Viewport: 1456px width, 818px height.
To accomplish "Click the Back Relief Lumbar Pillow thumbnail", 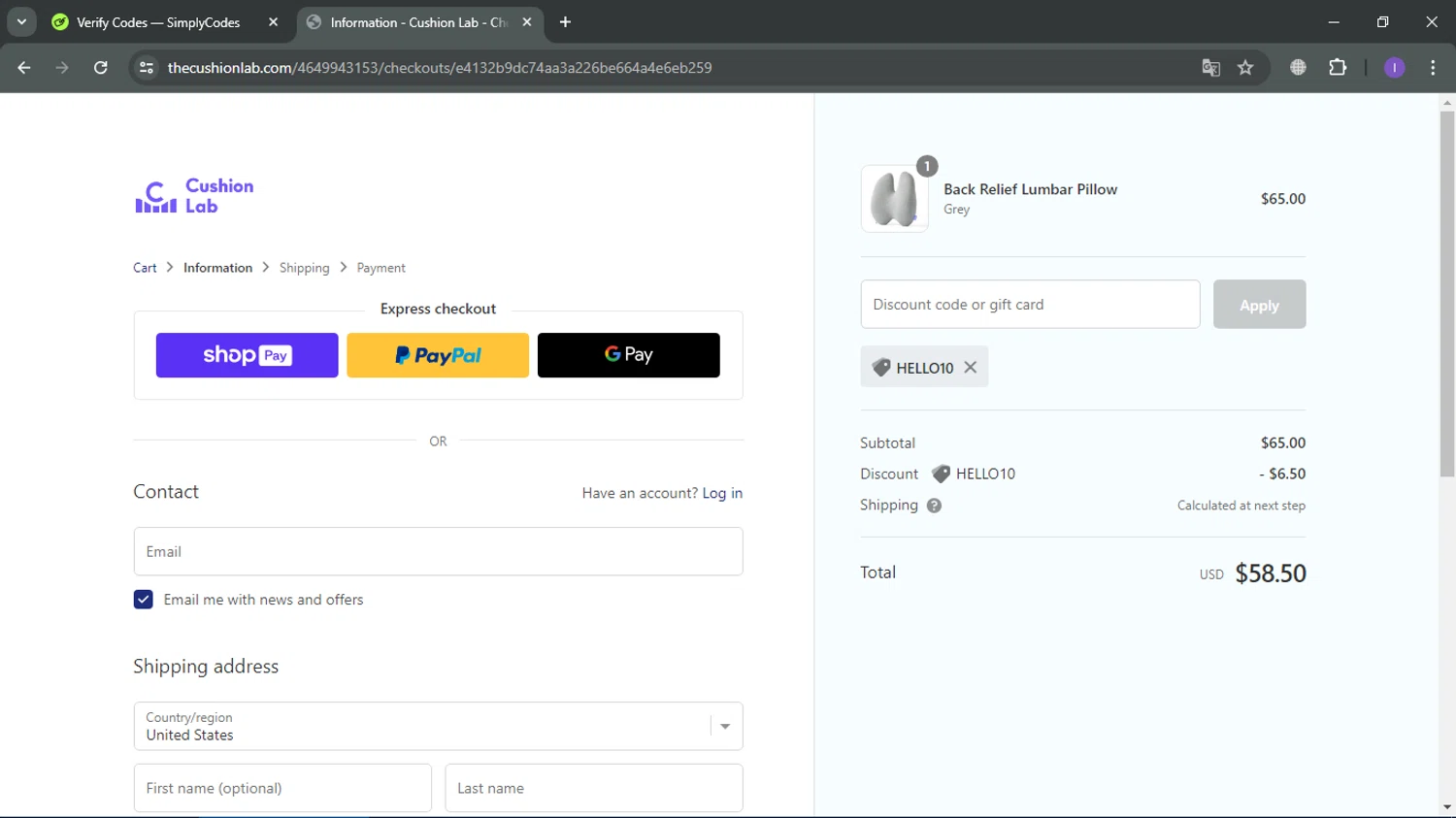I will (x=894, y=199).
